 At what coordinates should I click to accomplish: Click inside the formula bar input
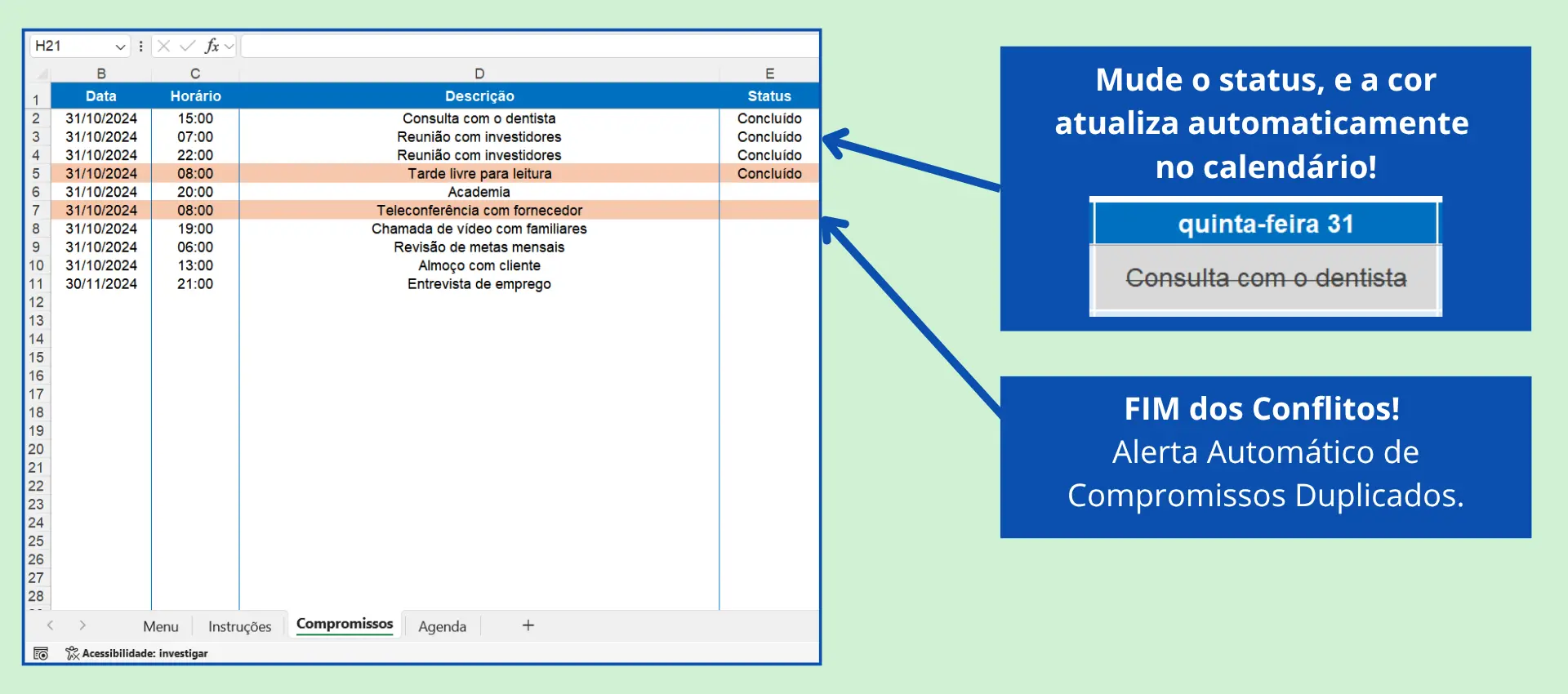click(x=529, y=46)
